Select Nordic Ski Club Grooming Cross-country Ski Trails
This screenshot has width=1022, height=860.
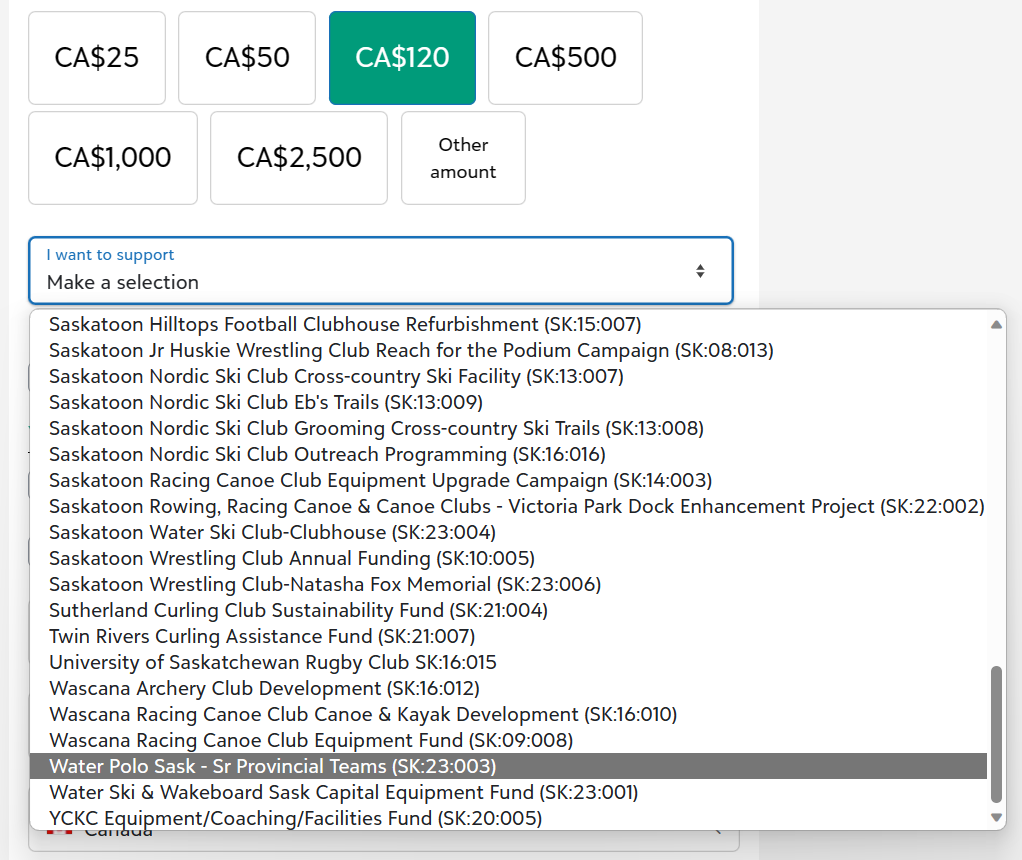[508, 428]
